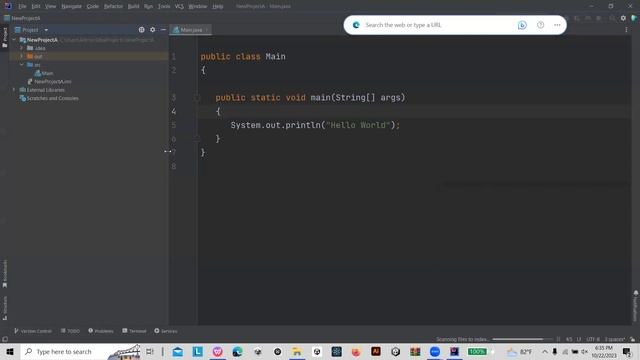This screenshot has width=640, height=360.
Task: Open the Terminal tool window
Action: pos(134,331)
